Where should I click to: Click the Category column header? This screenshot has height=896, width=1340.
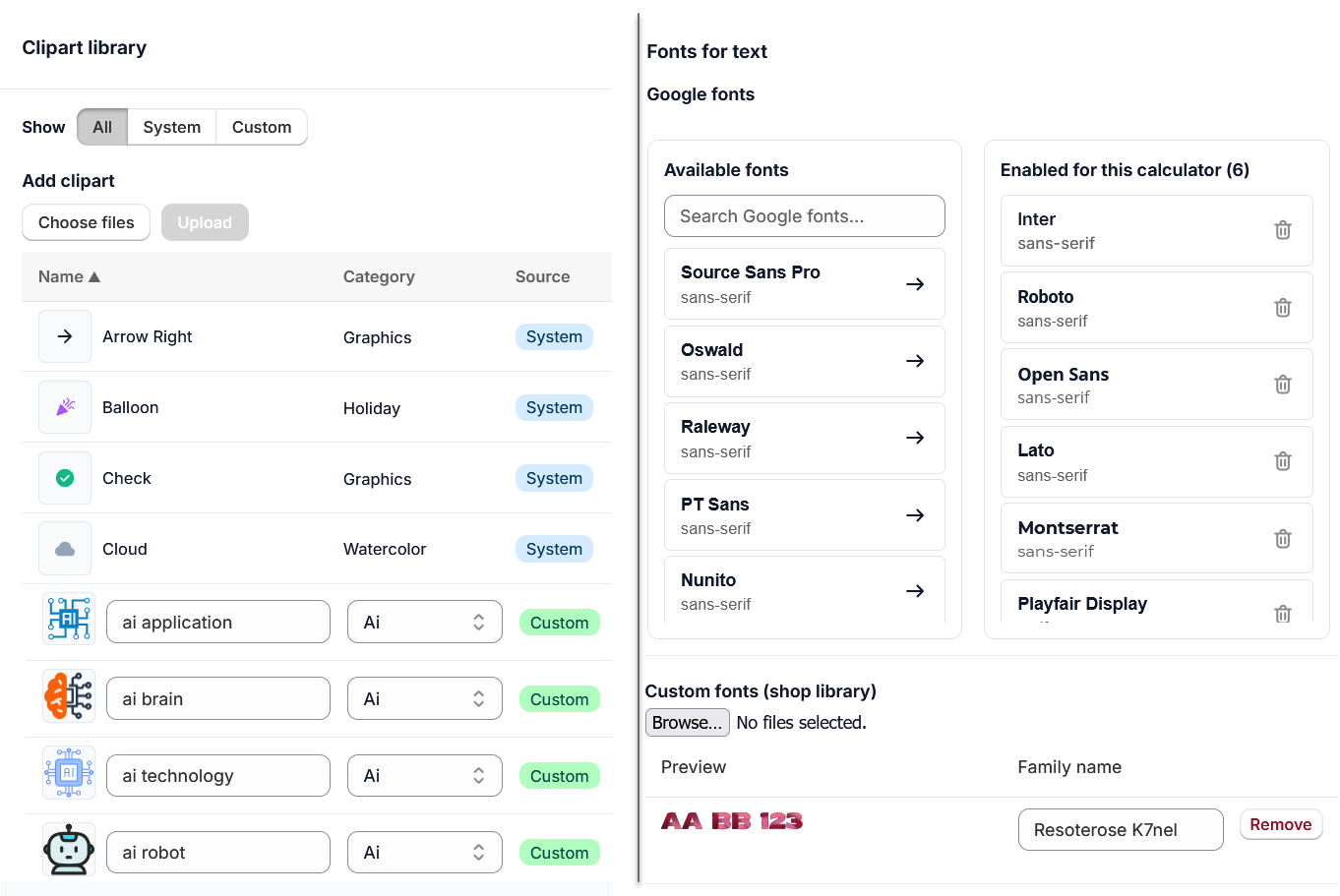point(379,277)
